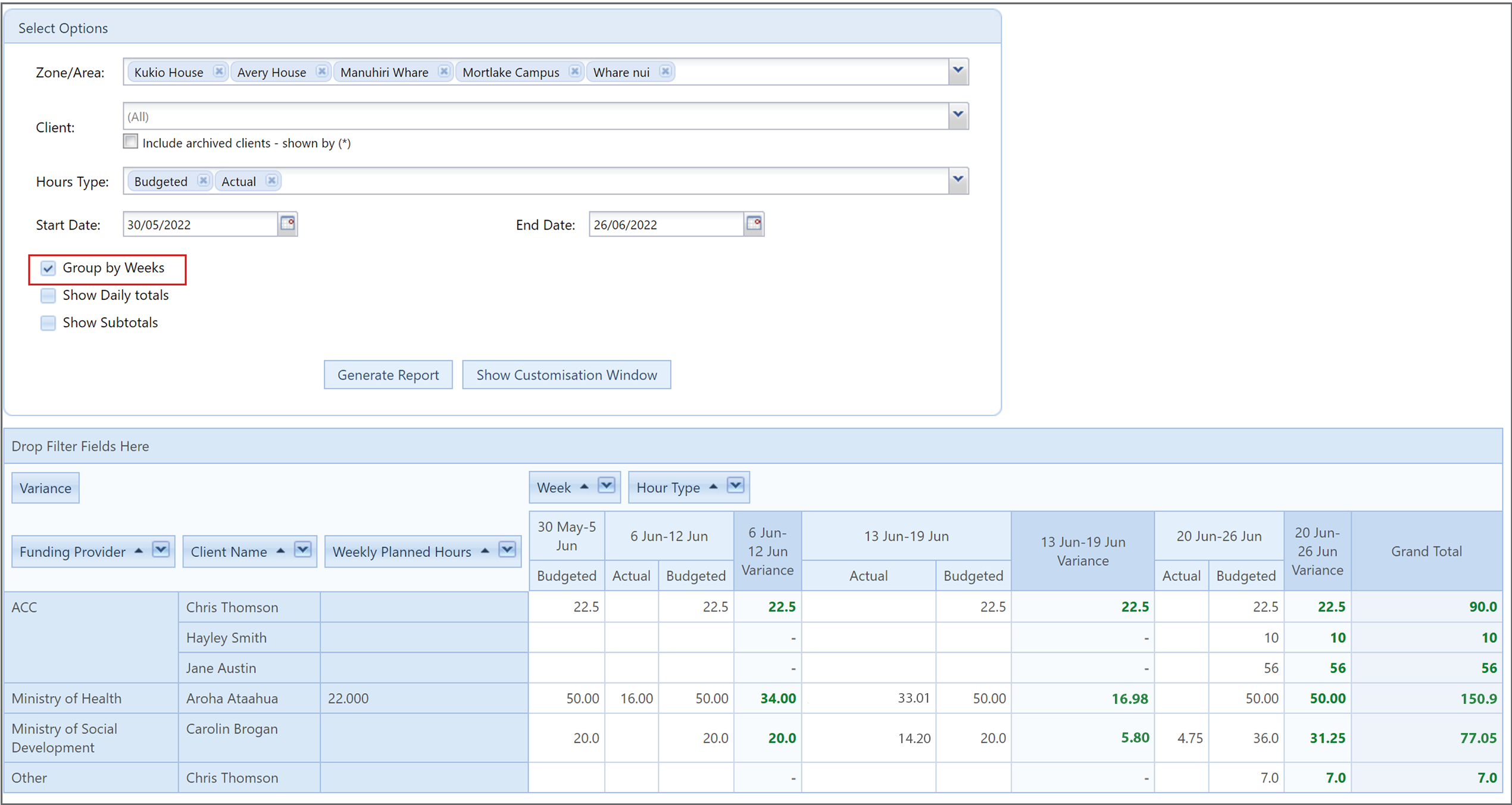Expand the Hours Type dropdown
The image size is (1512, 805).
pyautogui.click(x=958, y=180)
